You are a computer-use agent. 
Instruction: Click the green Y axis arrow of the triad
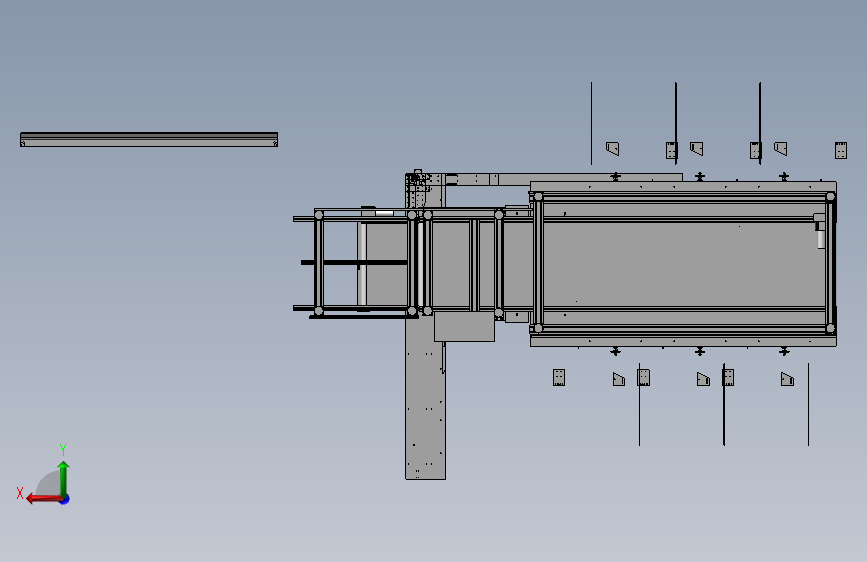[x=64, y=478]
